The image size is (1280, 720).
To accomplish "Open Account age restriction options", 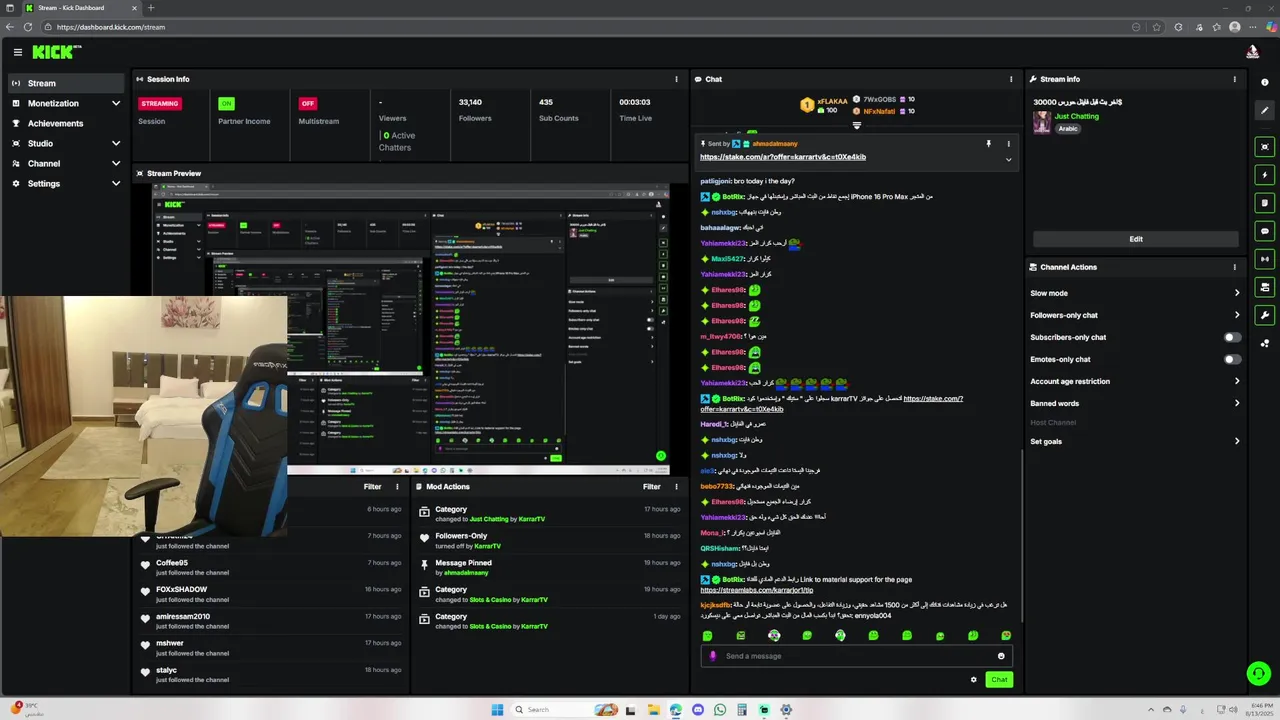I will pos(1135,381).
